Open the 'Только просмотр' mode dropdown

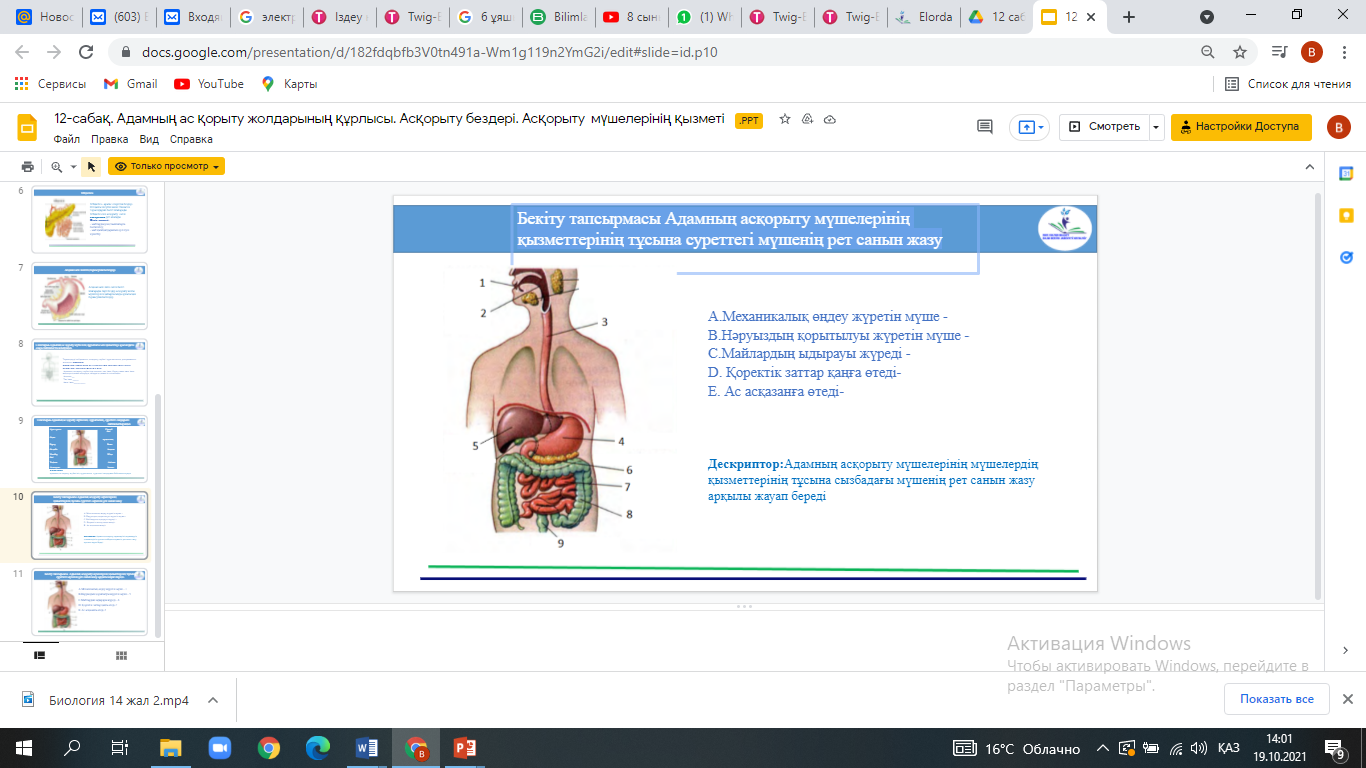tap(167, 167)
